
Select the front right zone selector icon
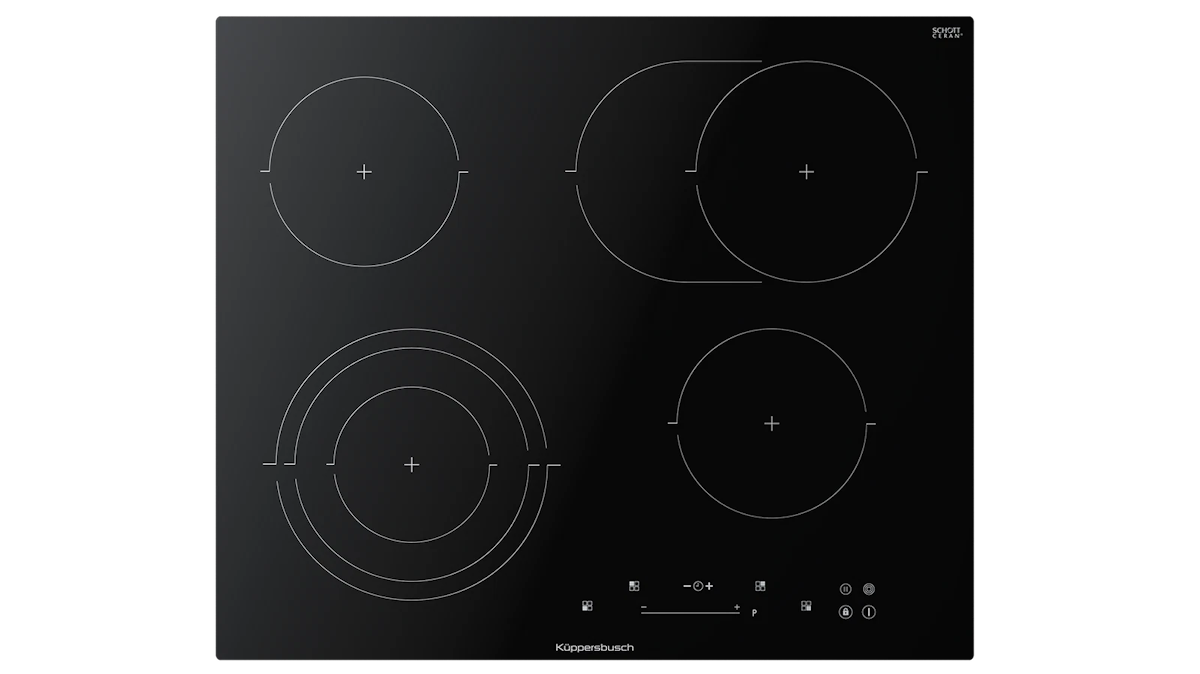point(806,605)
